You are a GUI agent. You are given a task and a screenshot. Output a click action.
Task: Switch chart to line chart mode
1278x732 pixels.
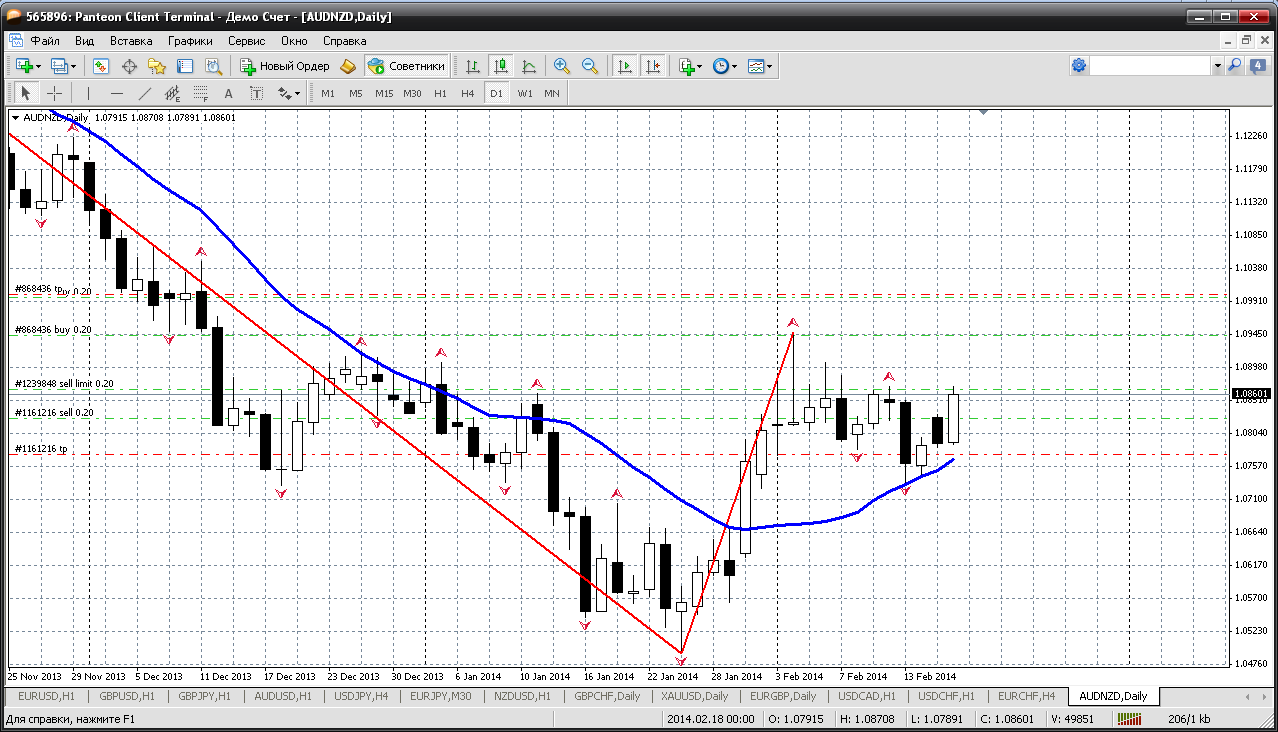point(529,66)
